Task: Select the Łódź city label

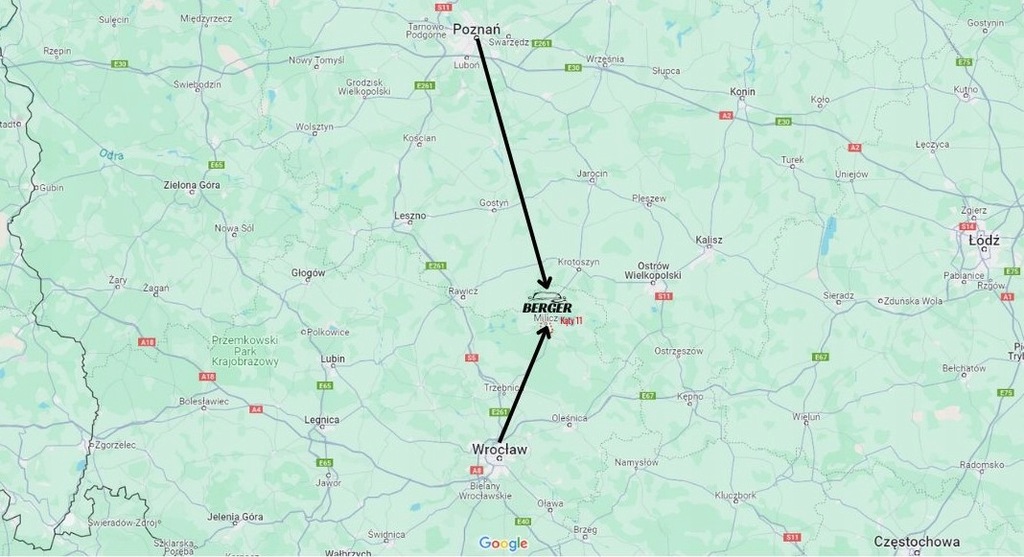Action: (x=984, y=240)
